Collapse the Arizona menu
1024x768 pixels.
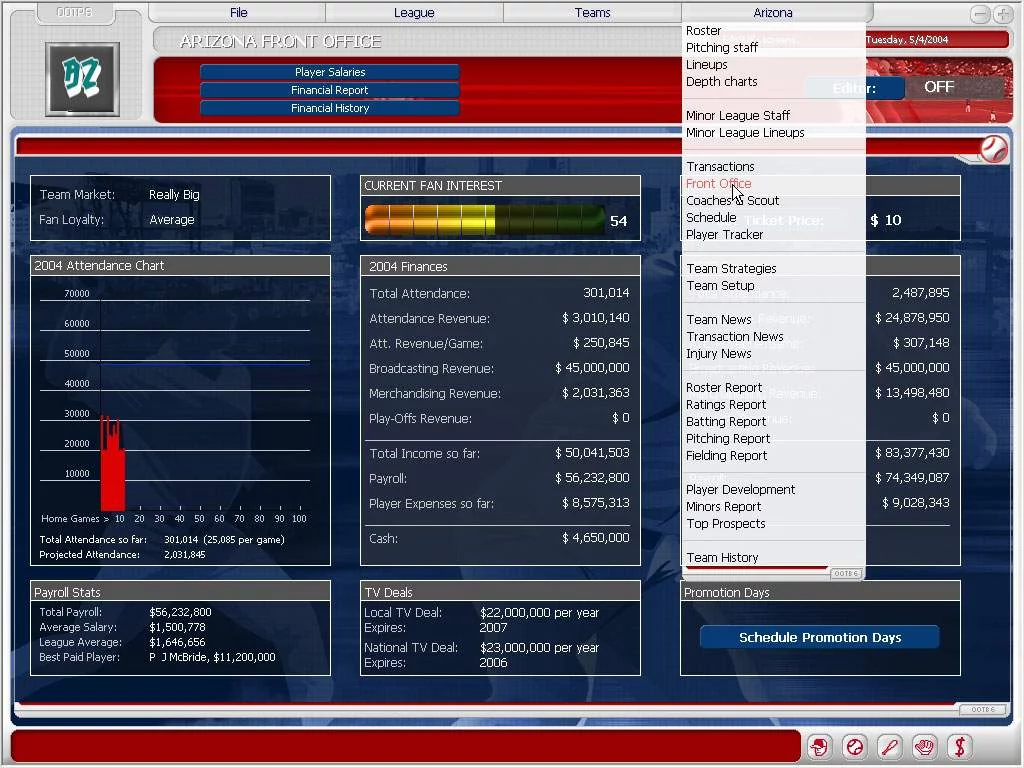click(773, 12)
